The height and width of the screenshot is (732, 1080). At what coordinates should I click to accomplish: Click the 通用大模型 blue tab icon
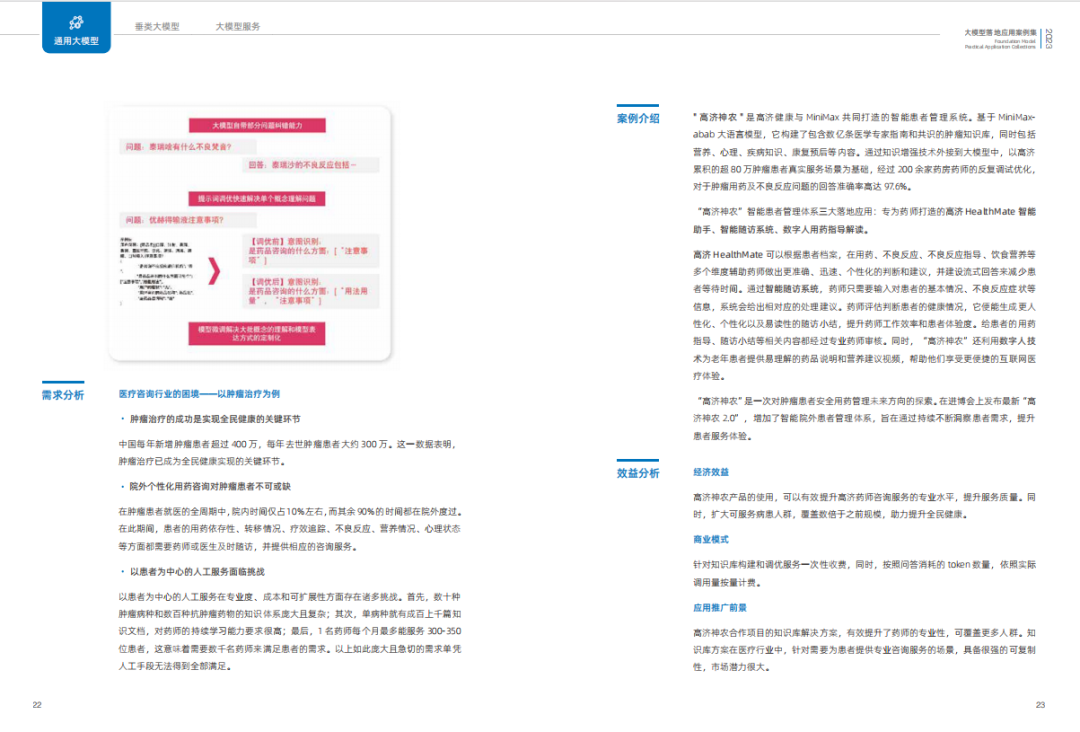pyautogui.click(x=76, y=23)
